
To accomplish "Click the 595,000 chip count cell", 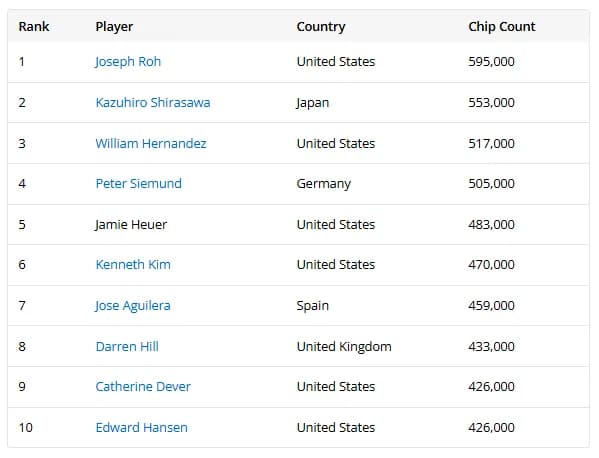I will click(492, 62).
